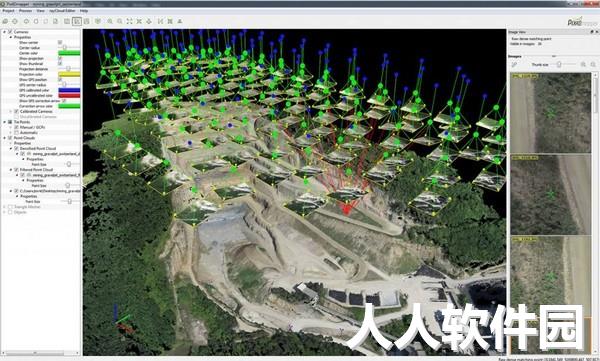Open the View menu
600x361 pixels.
point(41,11)
